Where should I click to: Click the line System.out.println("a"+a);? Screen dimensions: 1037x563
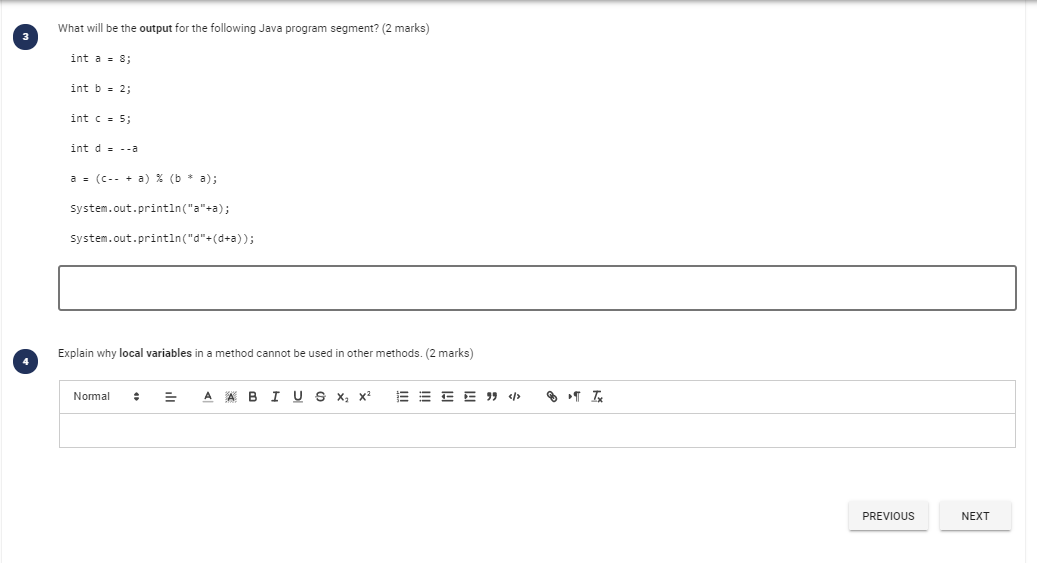click(x=150, y=208)
